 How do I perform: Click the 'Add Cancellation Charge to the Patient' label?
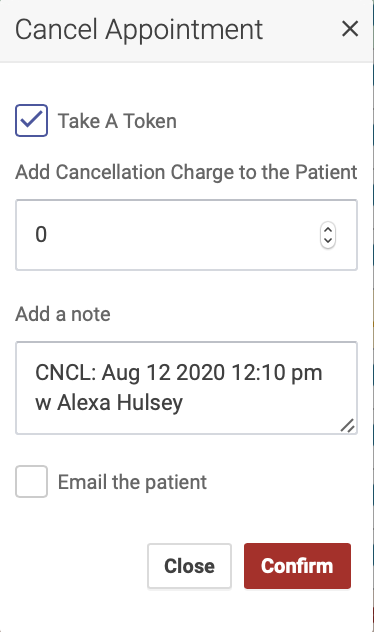pyautogui.click(x=186, y=172)
